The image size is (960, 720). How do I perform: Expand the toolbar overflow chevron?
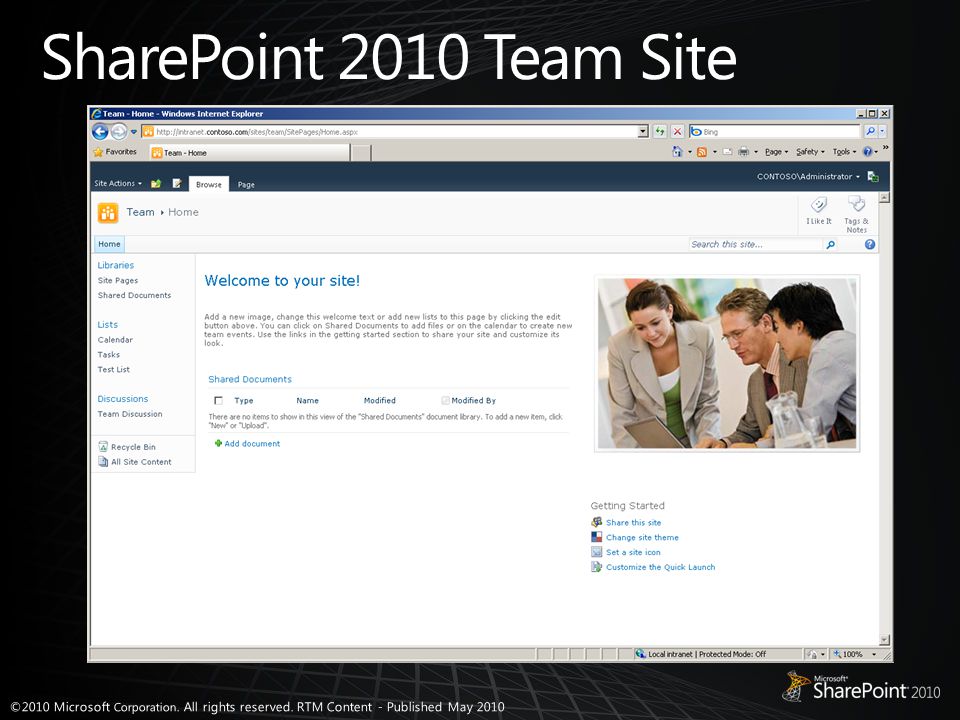point(885,148)
